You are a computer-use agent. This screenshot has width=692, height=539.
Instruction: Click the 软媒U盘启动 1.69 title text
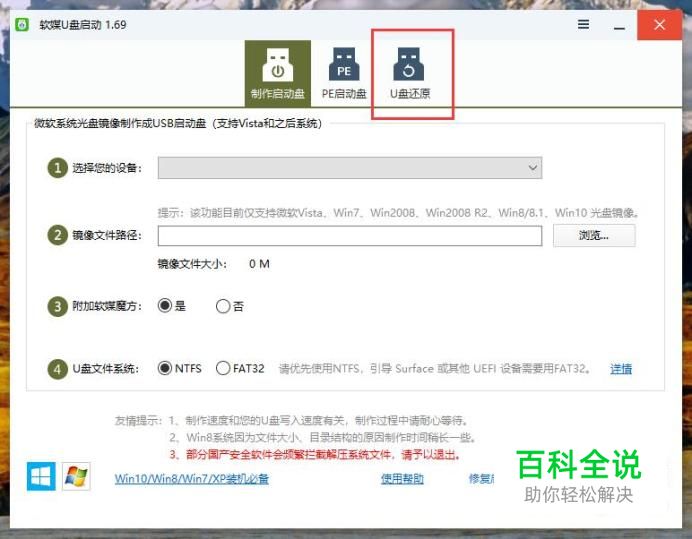coord(83,25)
